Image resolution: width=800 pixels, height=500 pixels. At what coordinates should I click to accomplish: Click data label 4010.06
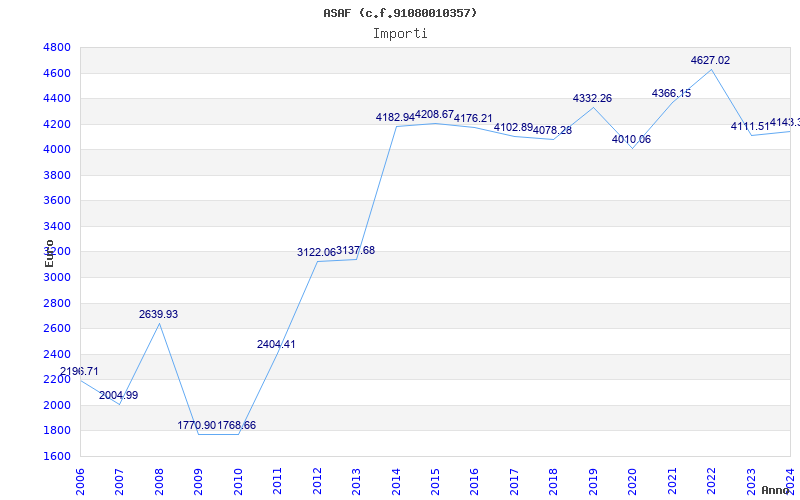tap(632, 139)
